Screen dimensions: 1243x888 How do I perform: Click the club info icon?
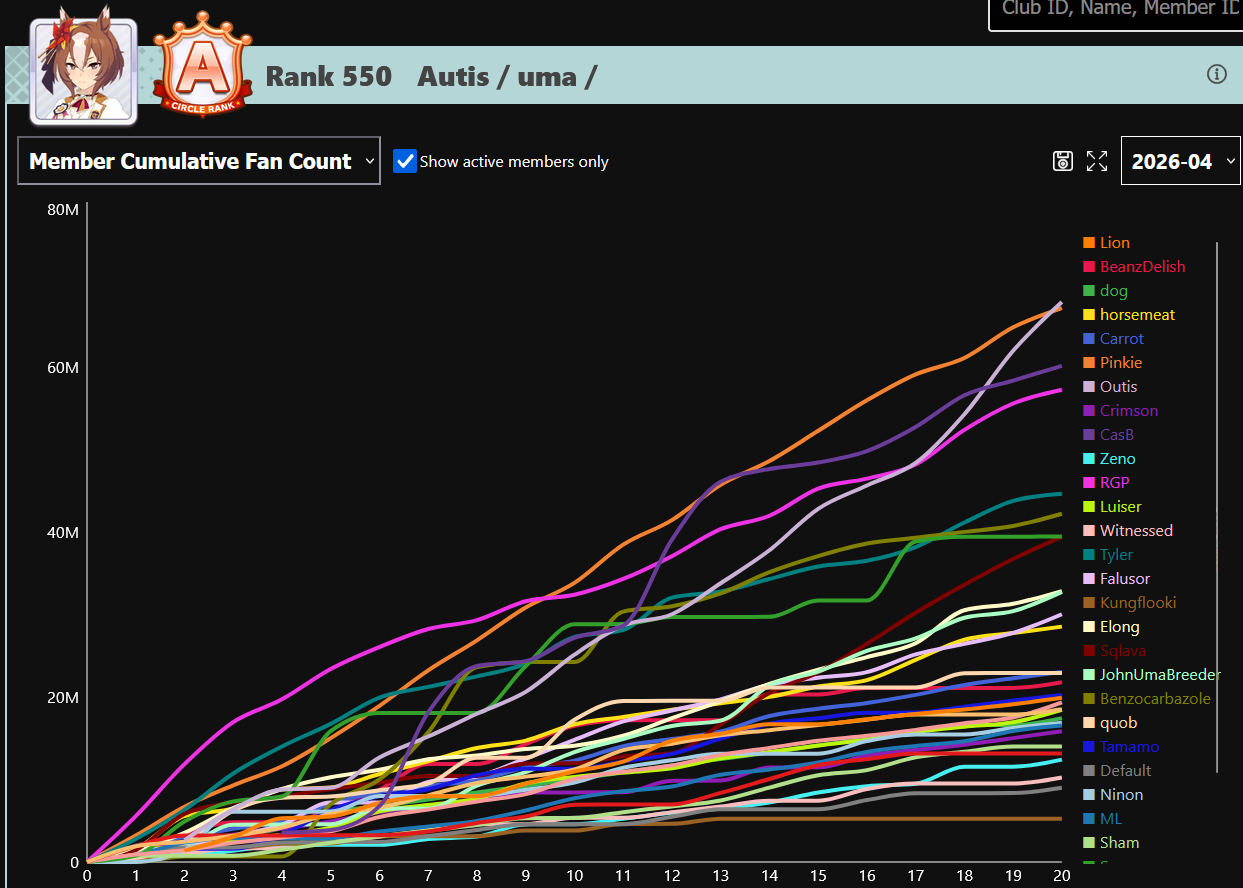click(1217, 74)
